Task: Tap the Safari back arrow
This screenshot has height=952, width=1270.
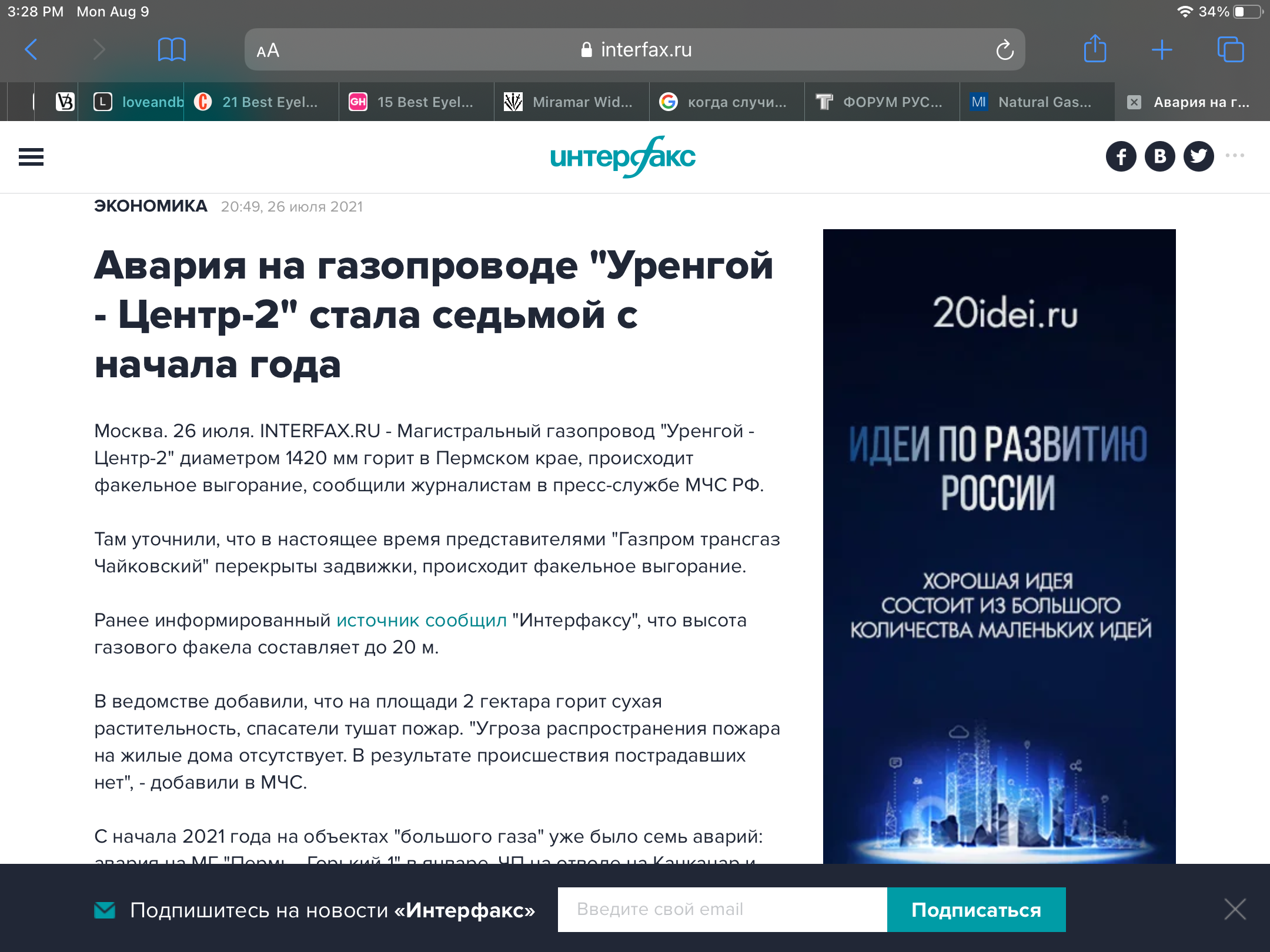Action: [32, 49]
